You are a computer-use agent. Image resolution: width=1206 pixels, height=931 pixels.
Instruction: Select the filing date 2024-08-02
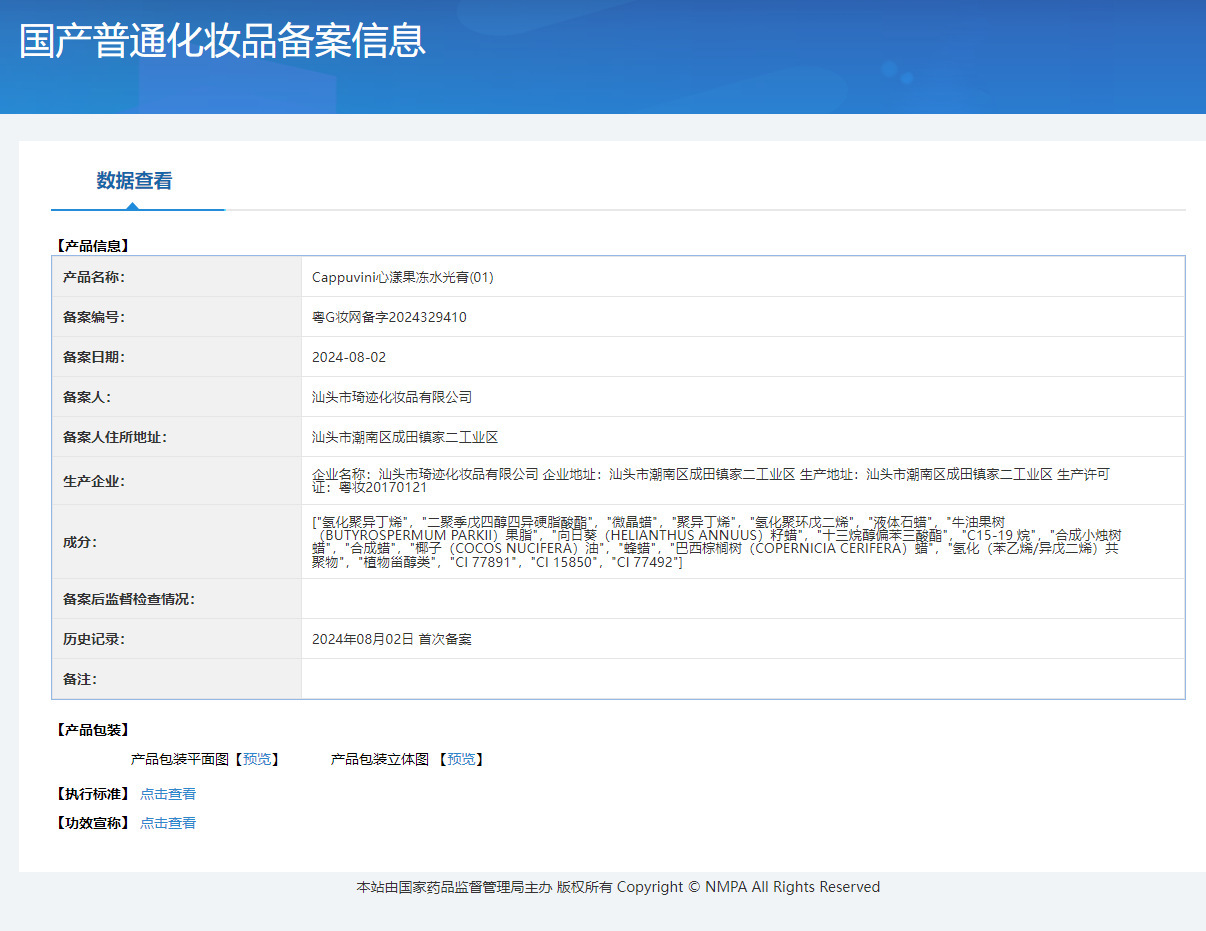point(349,358)
